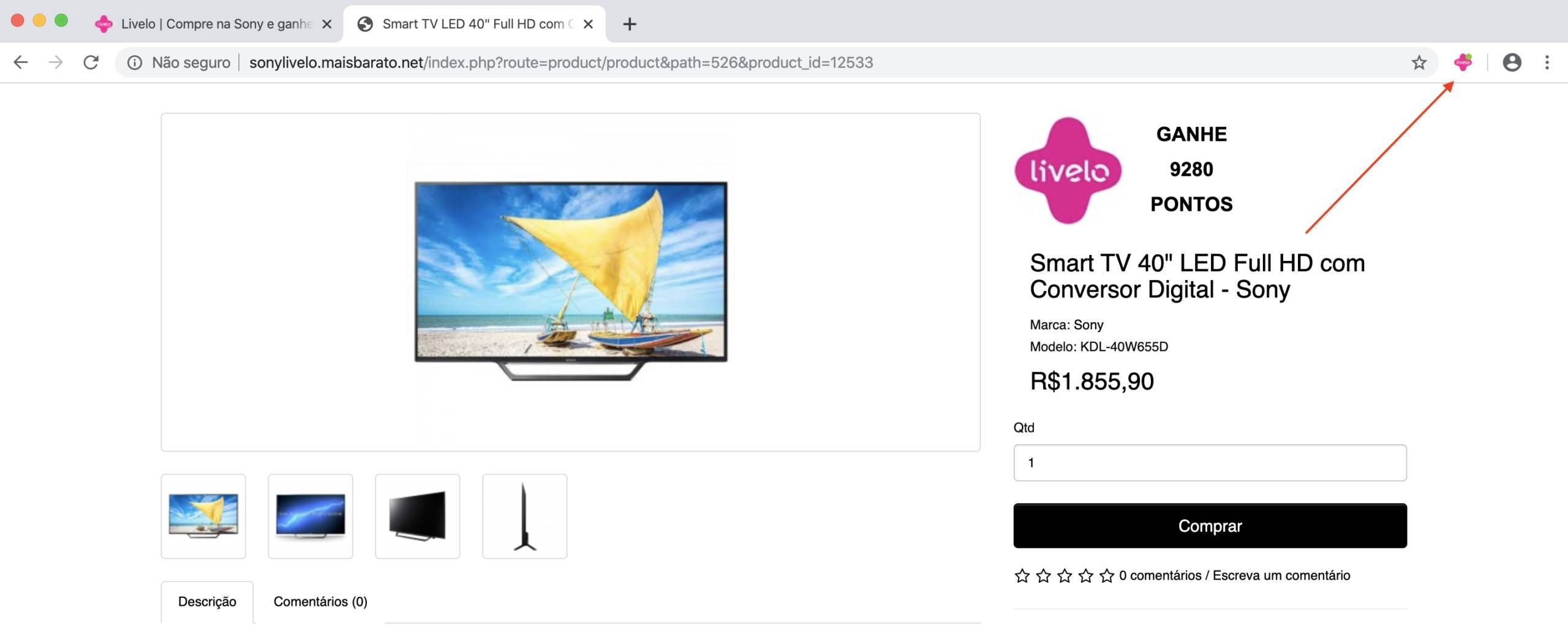1568x628 pixels.
Task: Follow the Escreva um comentário link
Action: coord(1281,575)
